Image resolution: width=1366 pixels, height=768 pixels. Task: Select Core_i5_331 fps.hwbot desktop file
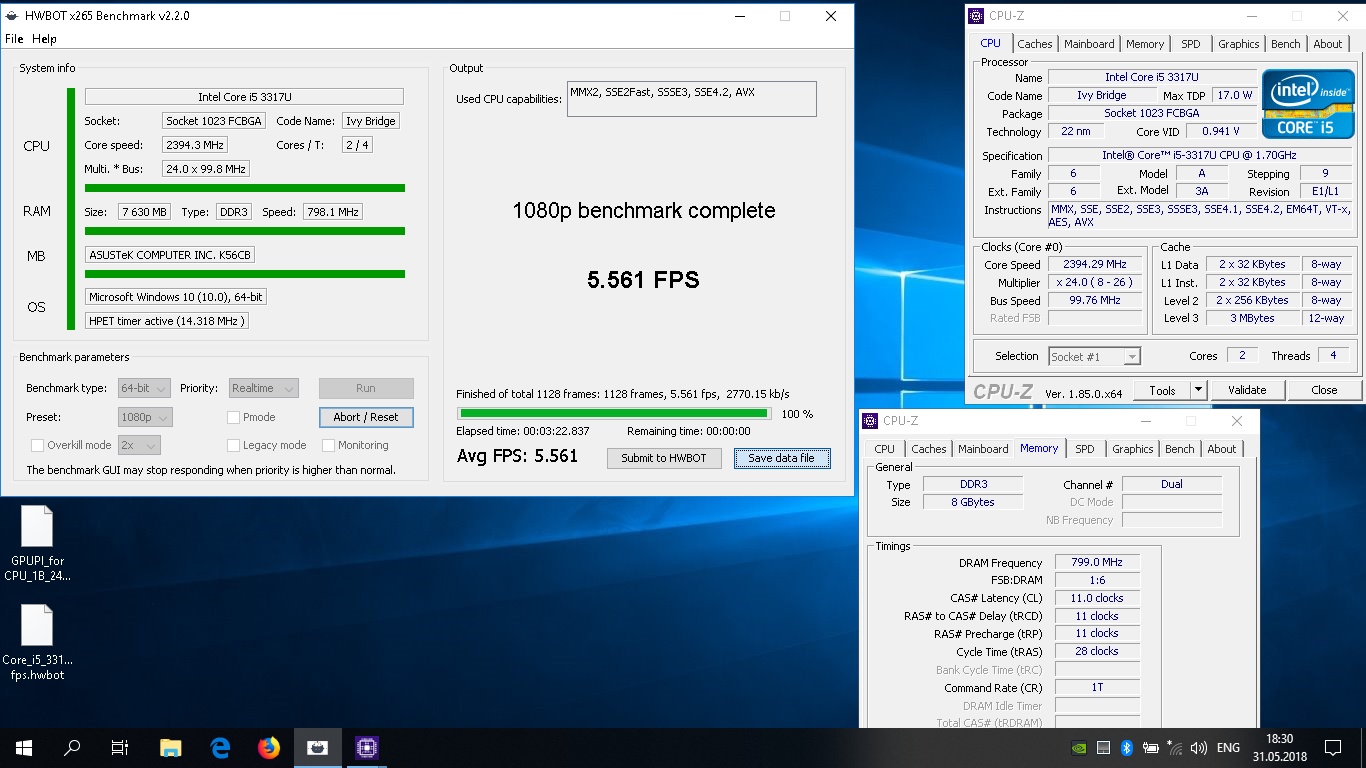[37, 642]
